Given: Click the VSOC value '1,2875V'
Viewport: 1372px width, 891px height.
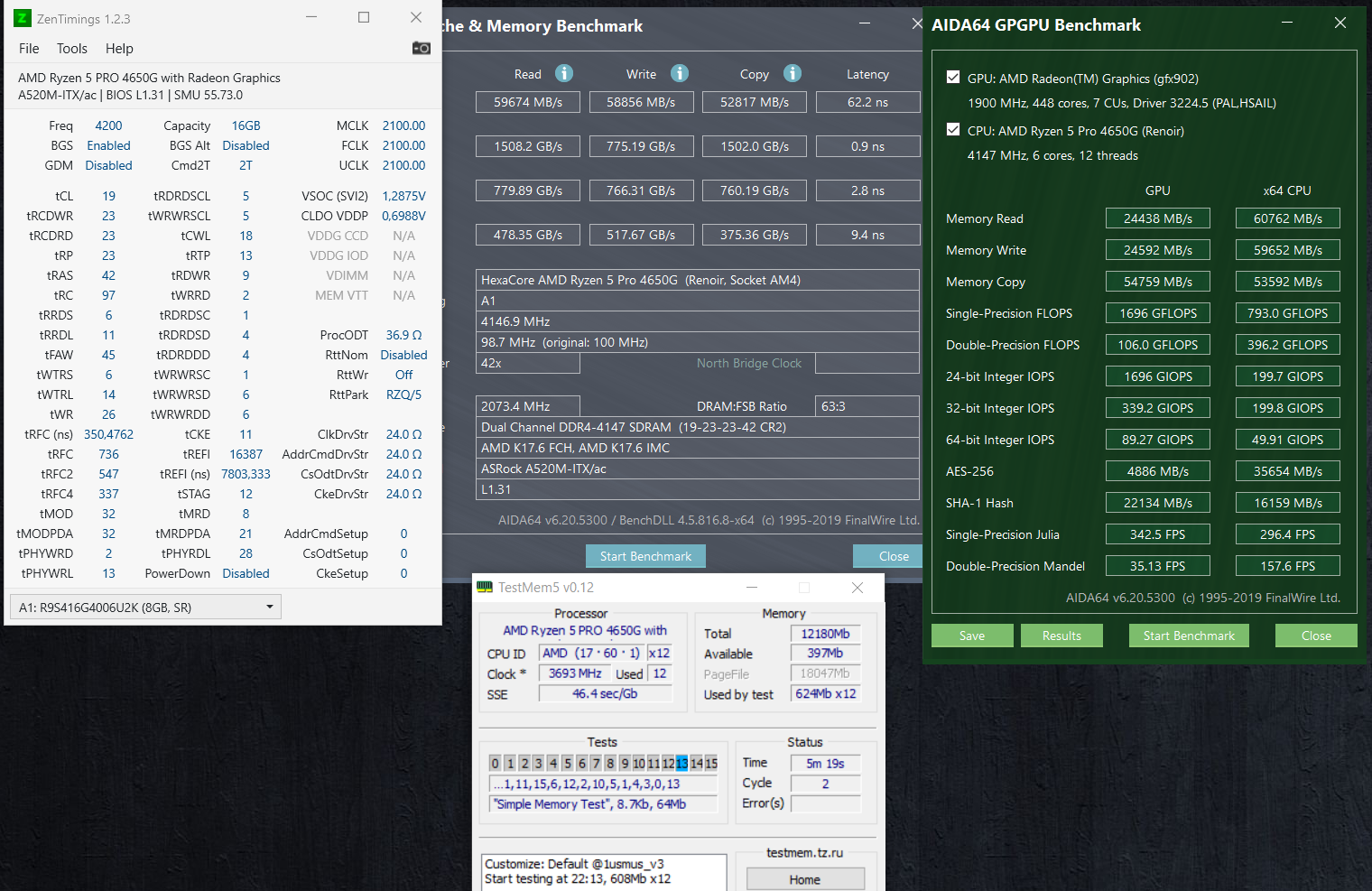Looking at the screenshot, I should tap(403, 196).
